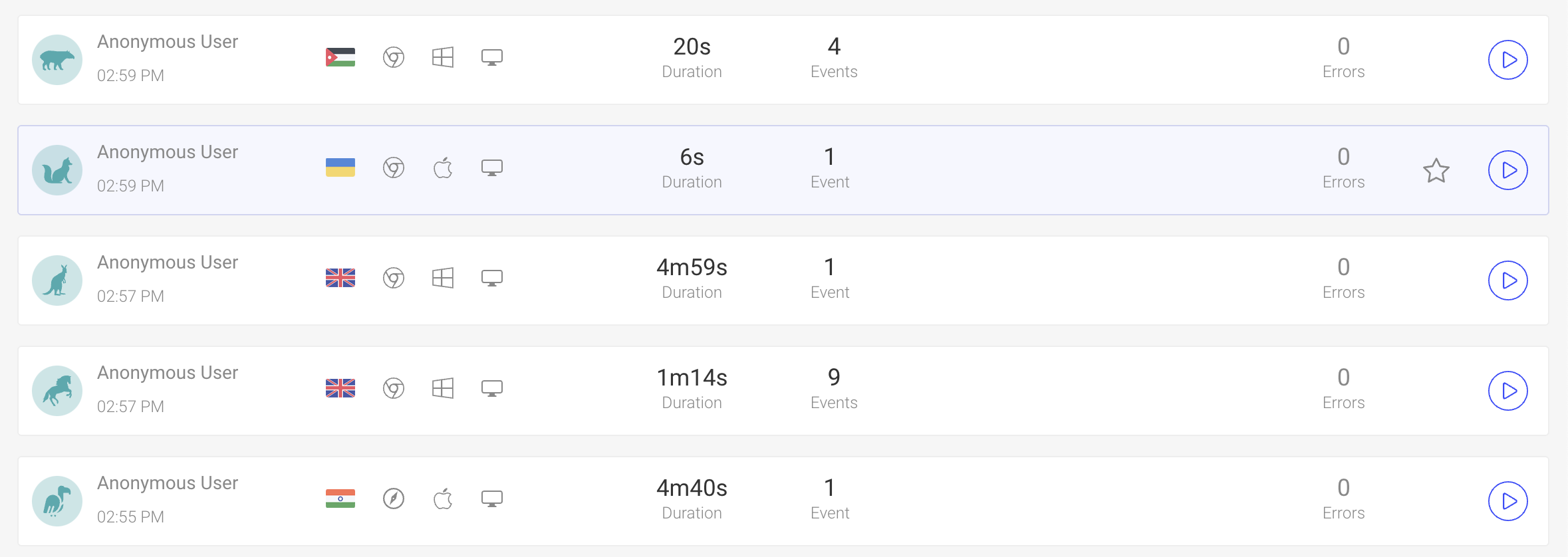Viewport: 1568px width, 557px height.
Task: Click the Apple OS icon in the 6s session row
Action: click(444, 167)
